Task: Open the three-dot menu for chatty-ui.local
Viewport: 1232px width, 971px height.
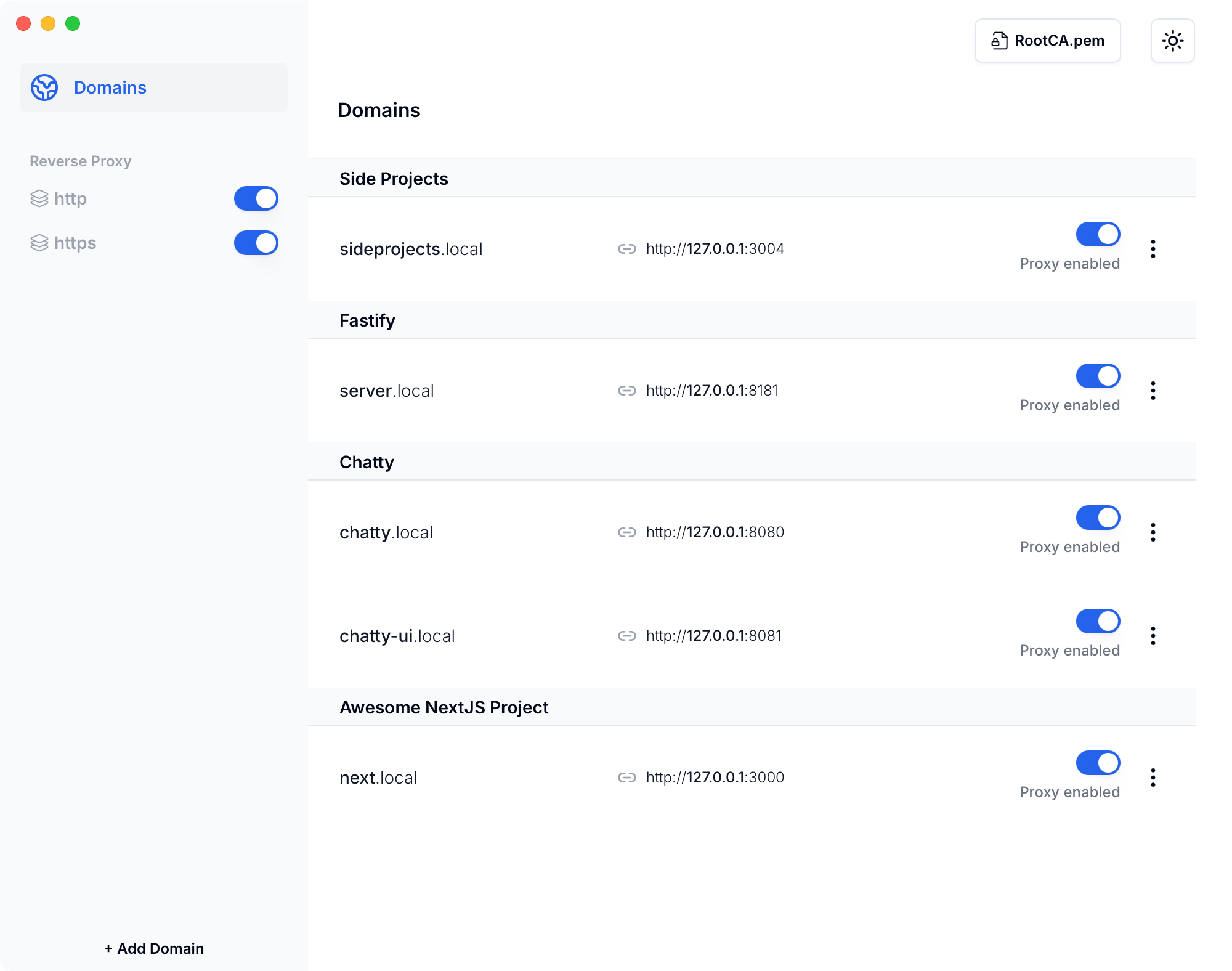Action: pos(1153,636)
